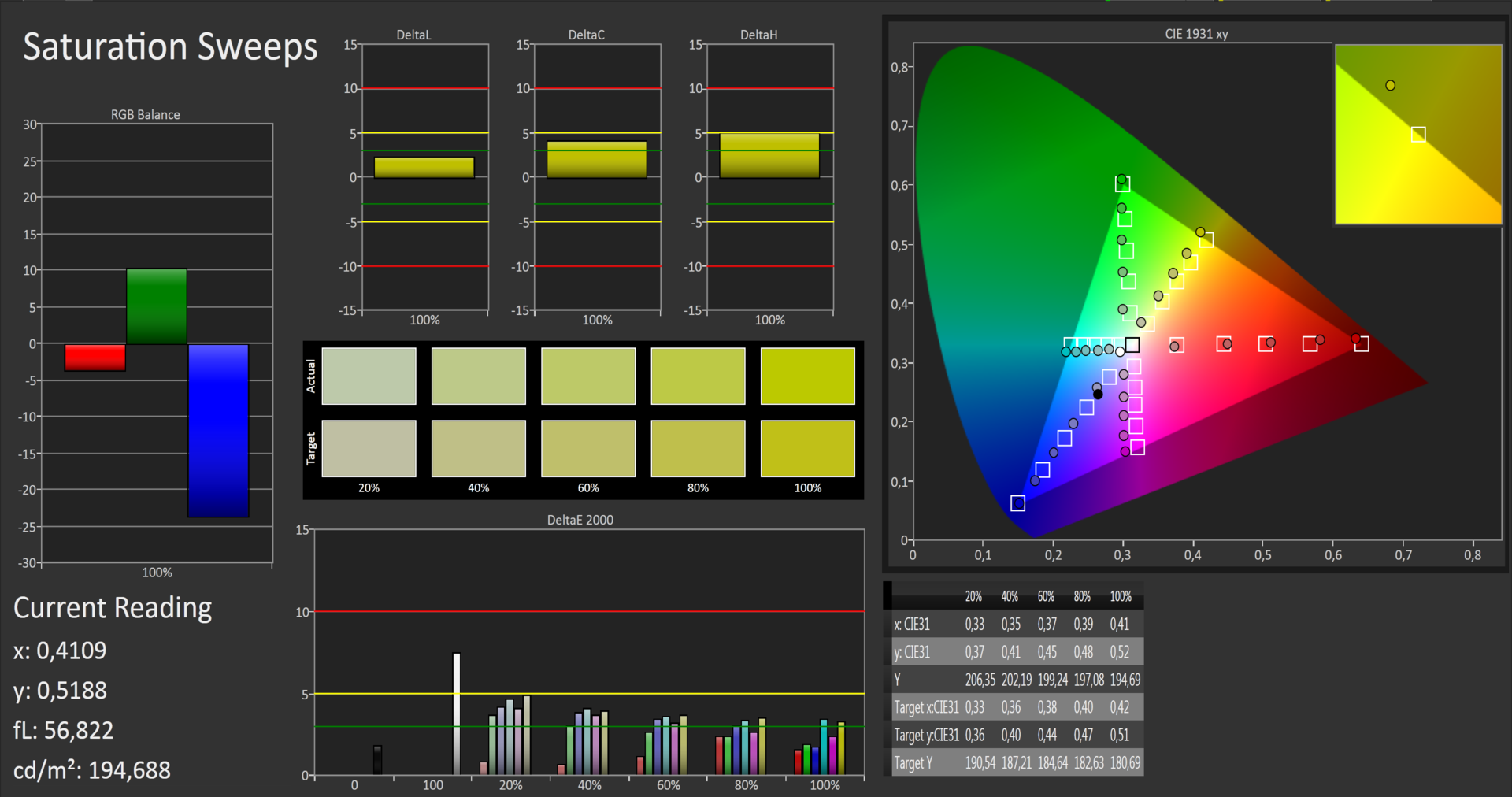Viewport: 1512px width, 797px height.
Task: Select the Actual 100% yellow swatch
Action: coord(807,376)
